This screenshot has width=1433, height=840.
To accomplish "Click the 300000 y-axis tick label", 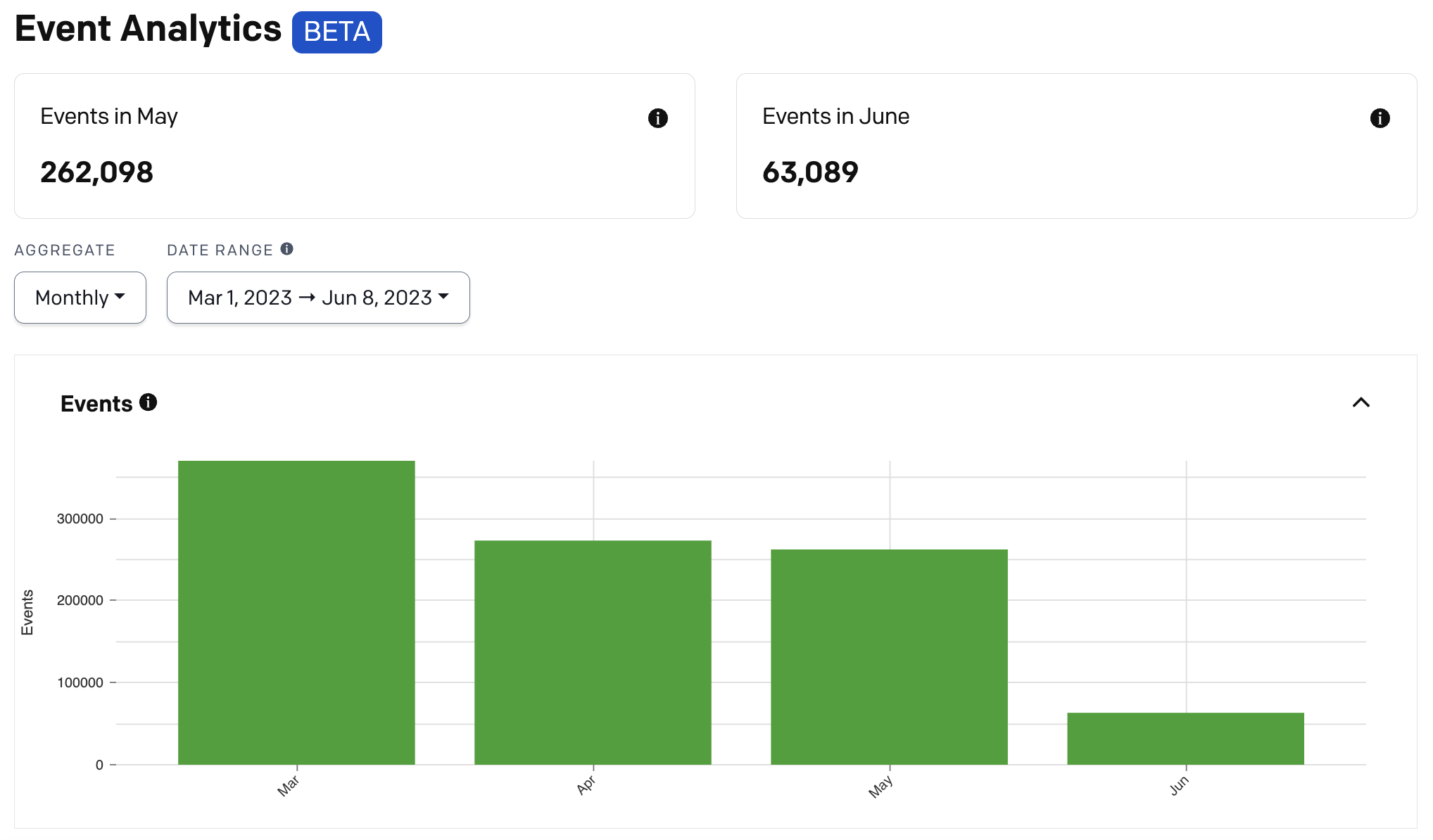I will [x=80, y=518].
